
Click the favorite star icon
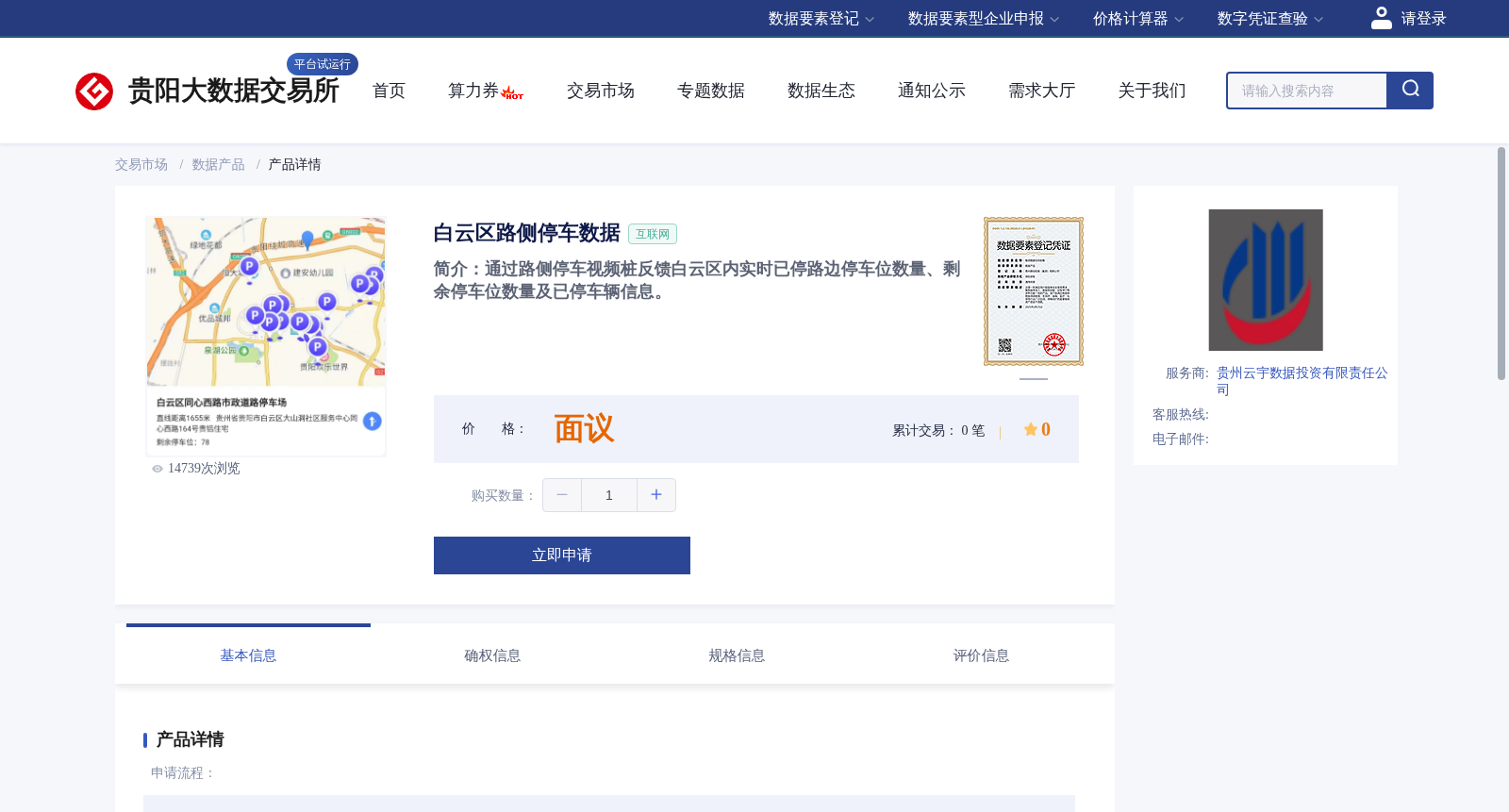point(1031,429)
